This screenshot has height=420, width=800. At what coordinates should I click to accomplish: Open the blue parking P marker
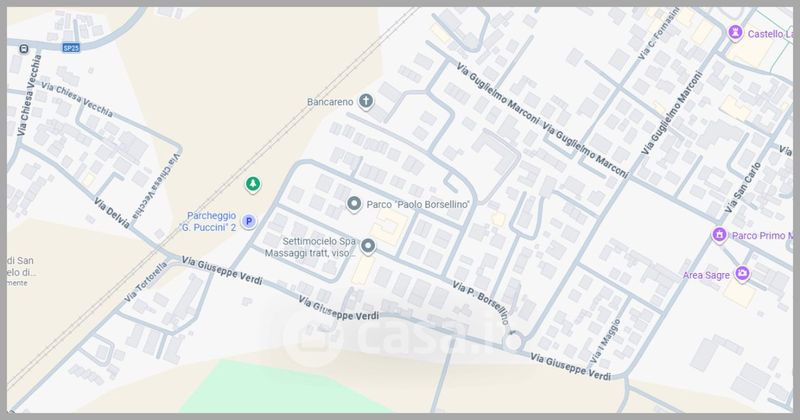(x=249, y=221)
